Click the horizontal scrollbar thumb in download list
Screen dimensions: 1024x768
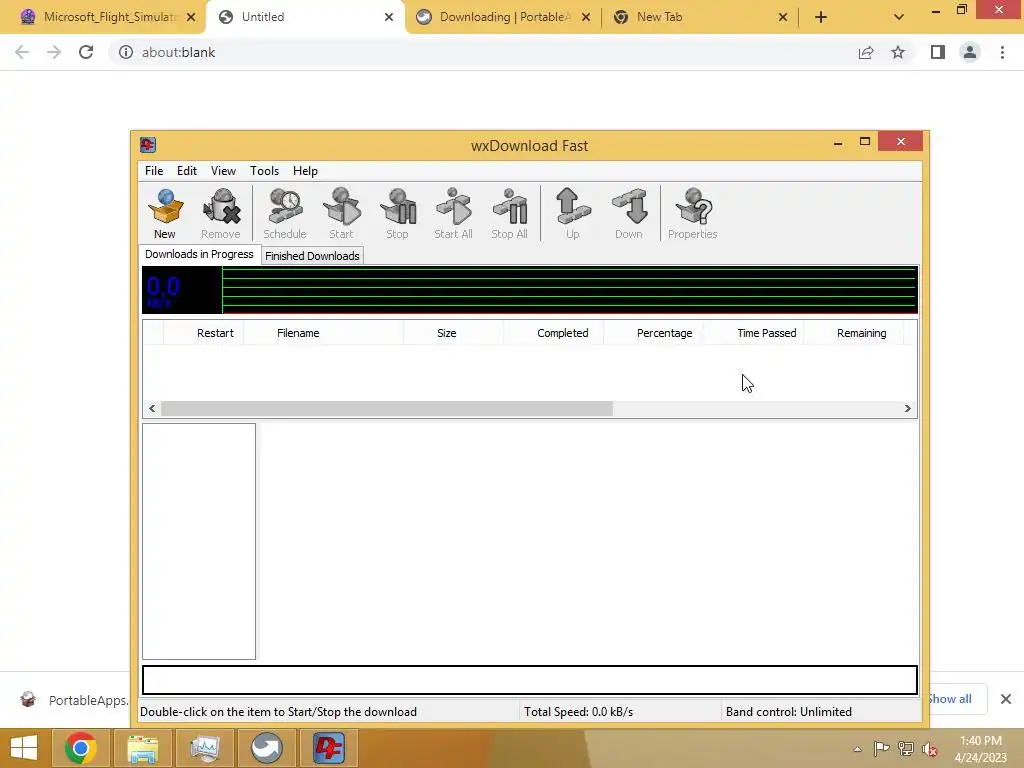(387, 408)
